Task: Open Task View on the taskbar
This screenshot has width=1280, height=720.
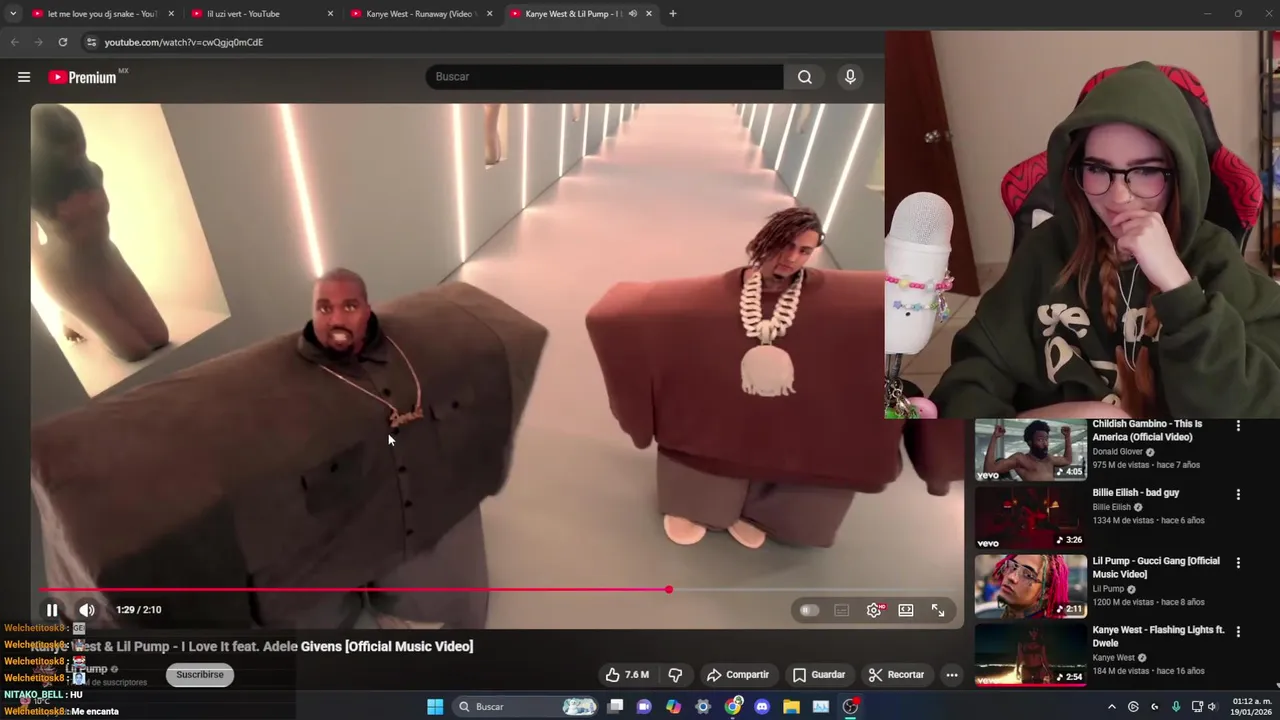Action: coord(615,707)
